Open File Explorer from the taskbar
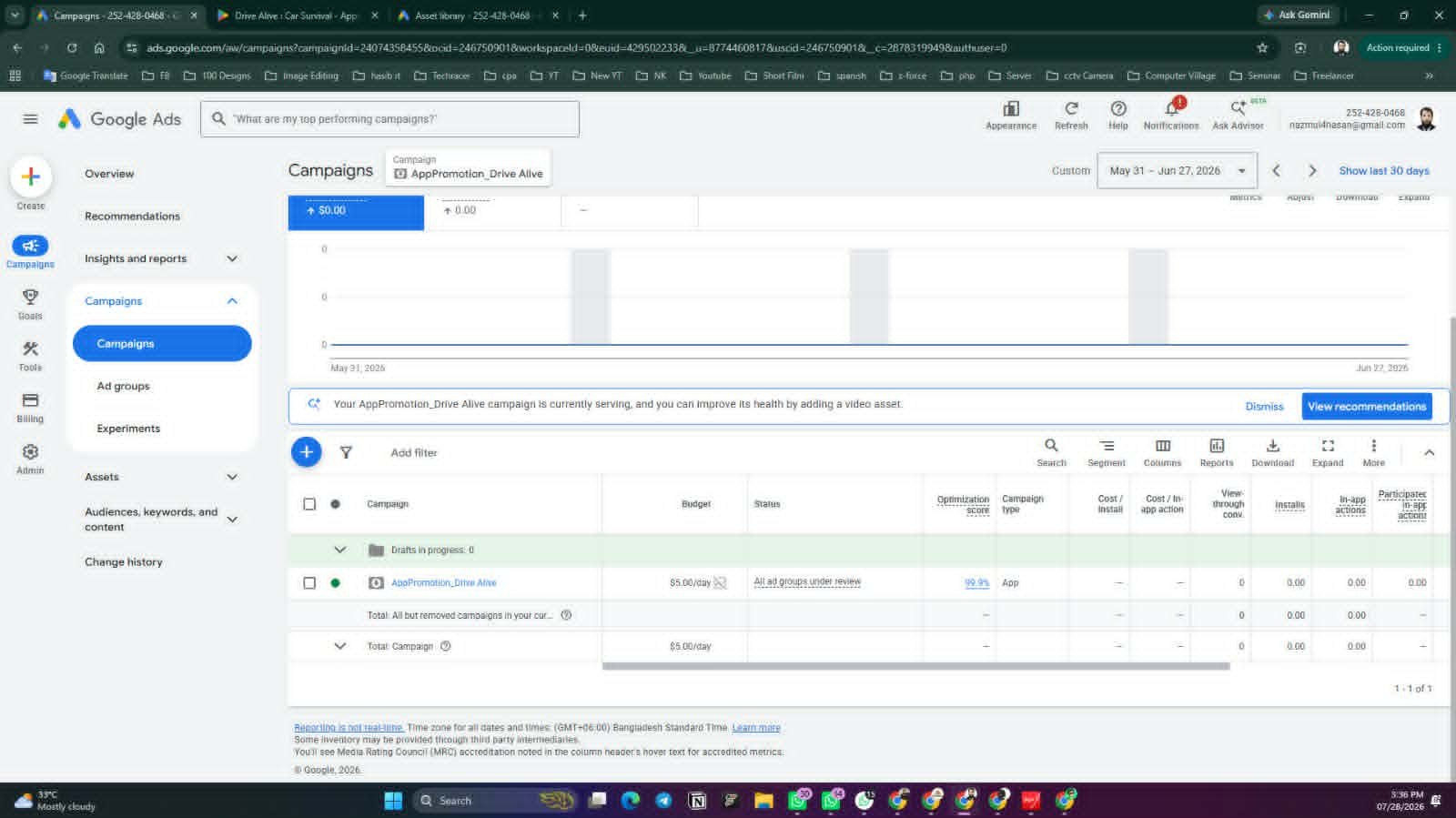Viewport: 1456px width, 818px height. 763,801
